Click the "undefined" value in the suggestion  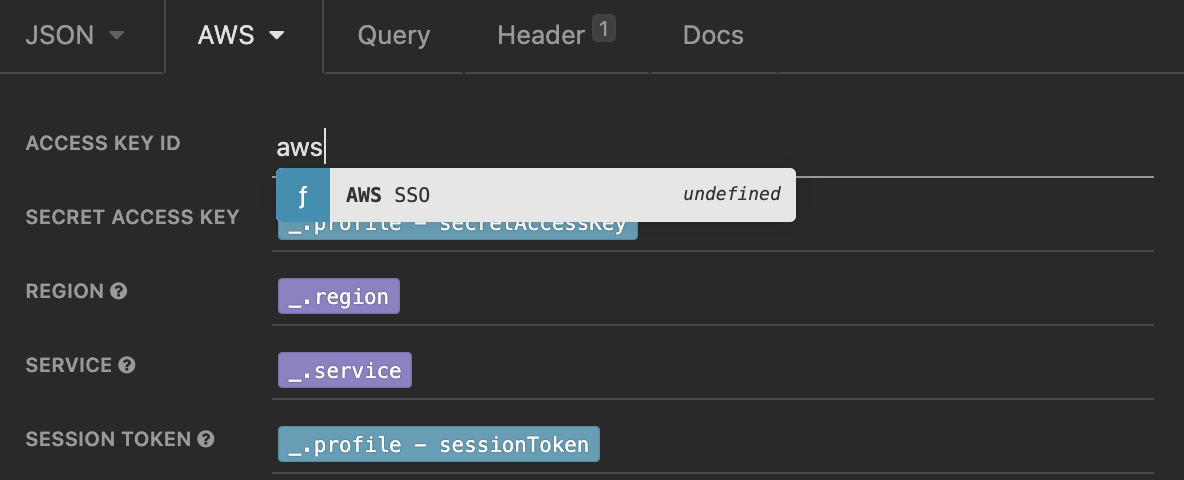tap(731, 194)
